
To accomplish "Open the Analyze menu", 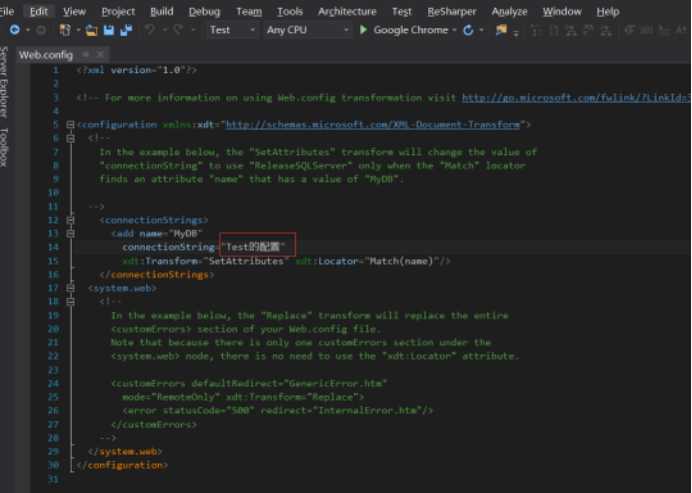I will tap(509, 11).
